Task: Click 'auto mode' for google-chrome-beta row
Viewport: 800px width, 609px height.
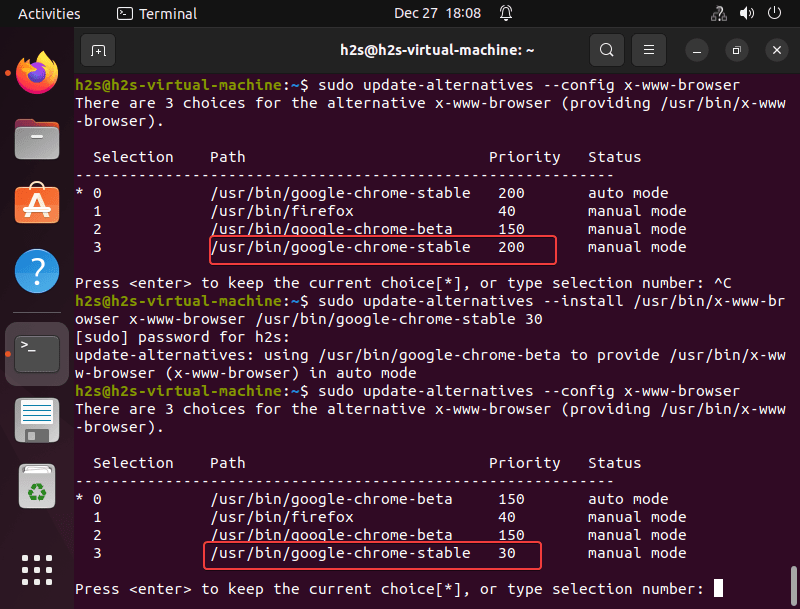Action: pos(628,499)
